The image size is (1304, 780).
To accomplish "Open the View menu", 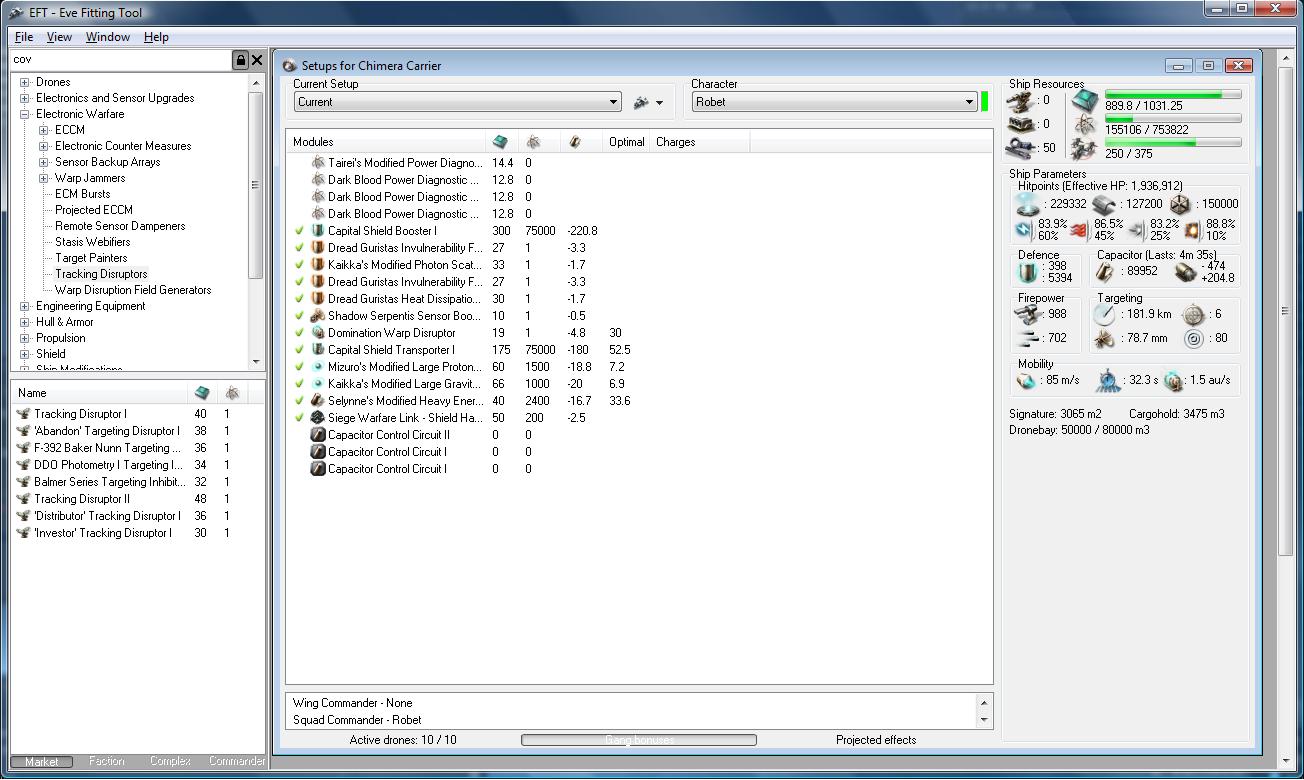I will pyautogui.click(x=59, y=37).
